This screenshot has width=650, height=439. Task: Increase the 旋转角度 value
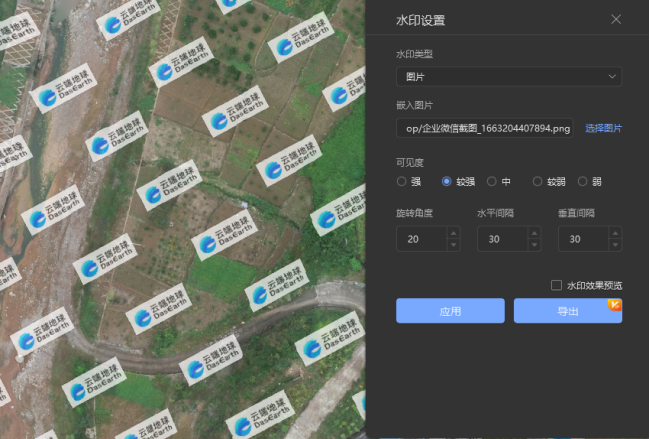454,233
